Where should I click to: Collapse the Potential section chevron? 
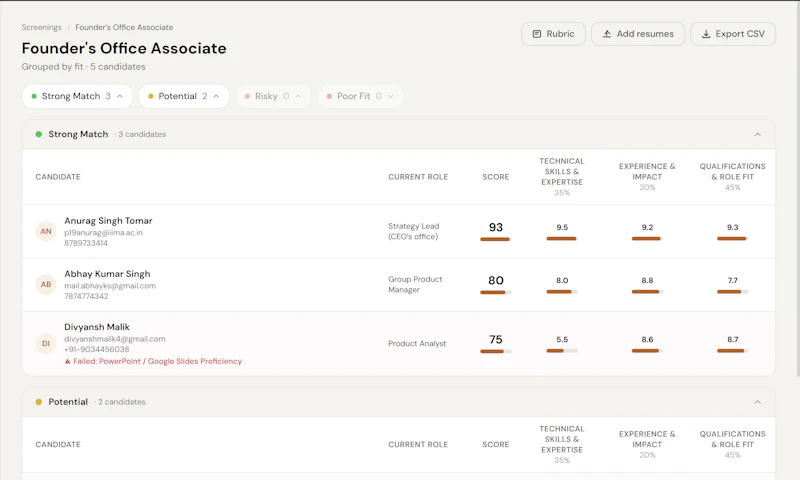coord(758,402)
